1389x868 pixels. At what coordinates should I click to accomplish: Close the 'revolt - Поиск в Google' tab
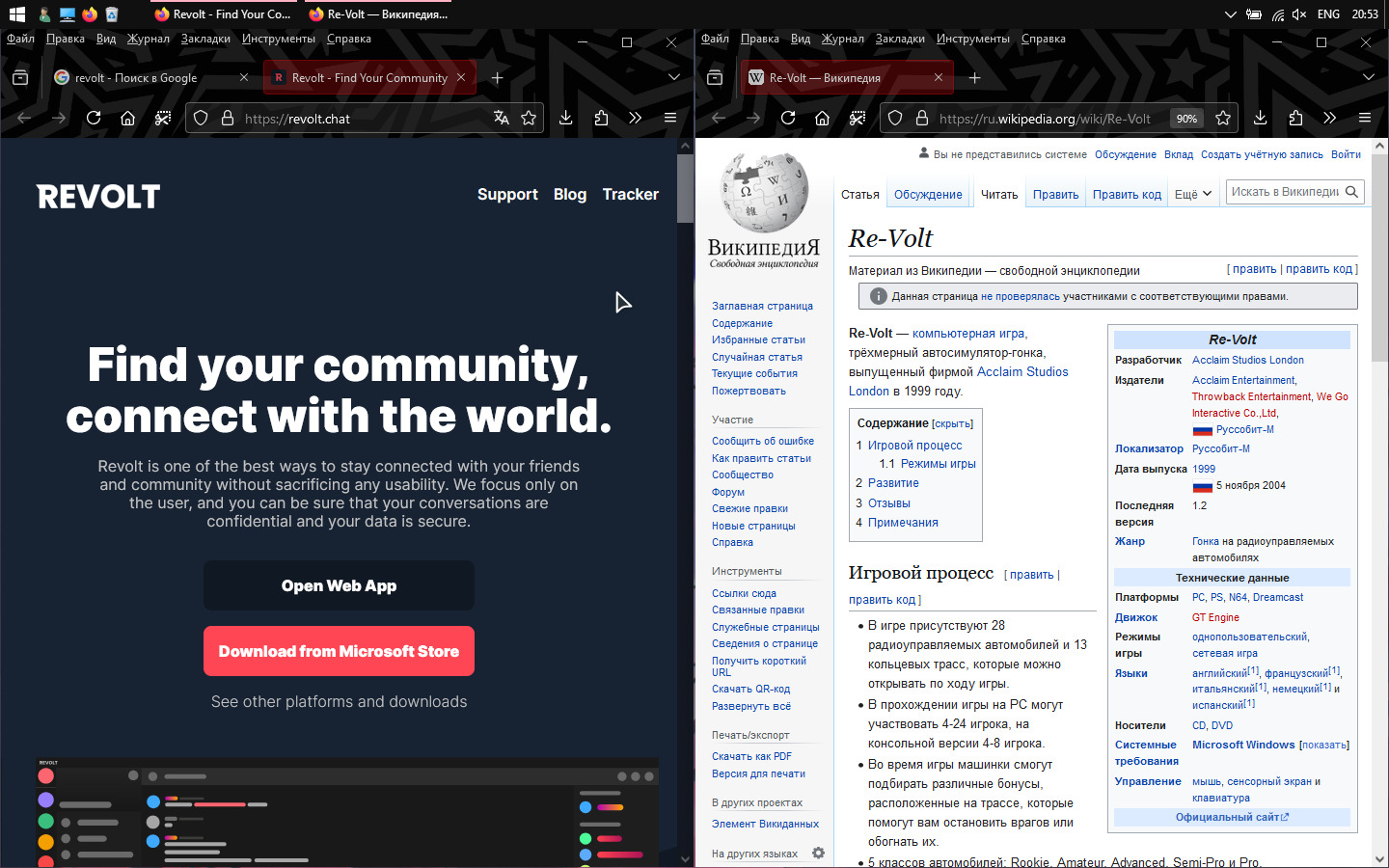click(244, 77)
